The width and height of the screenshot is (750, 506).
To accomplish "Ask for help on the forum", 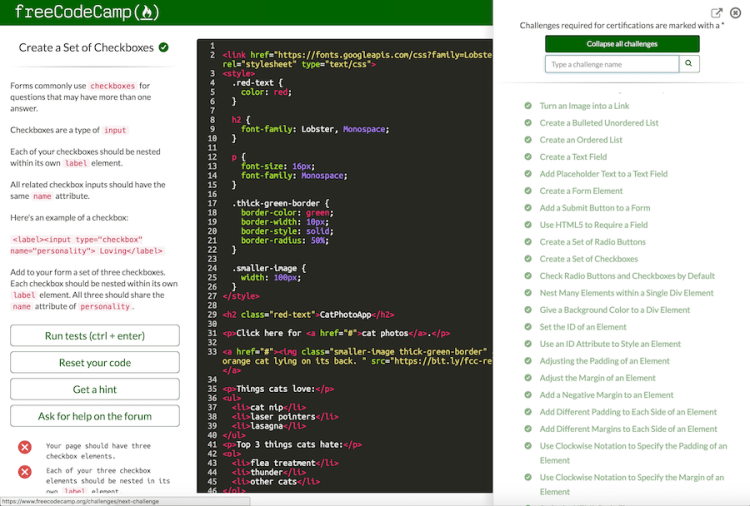I will click(95, 416).
